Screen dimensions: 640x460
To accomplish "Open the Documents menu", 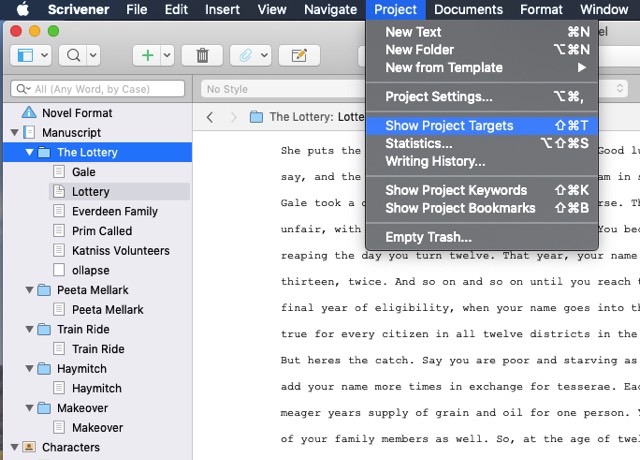I will (x=468, y=9).
